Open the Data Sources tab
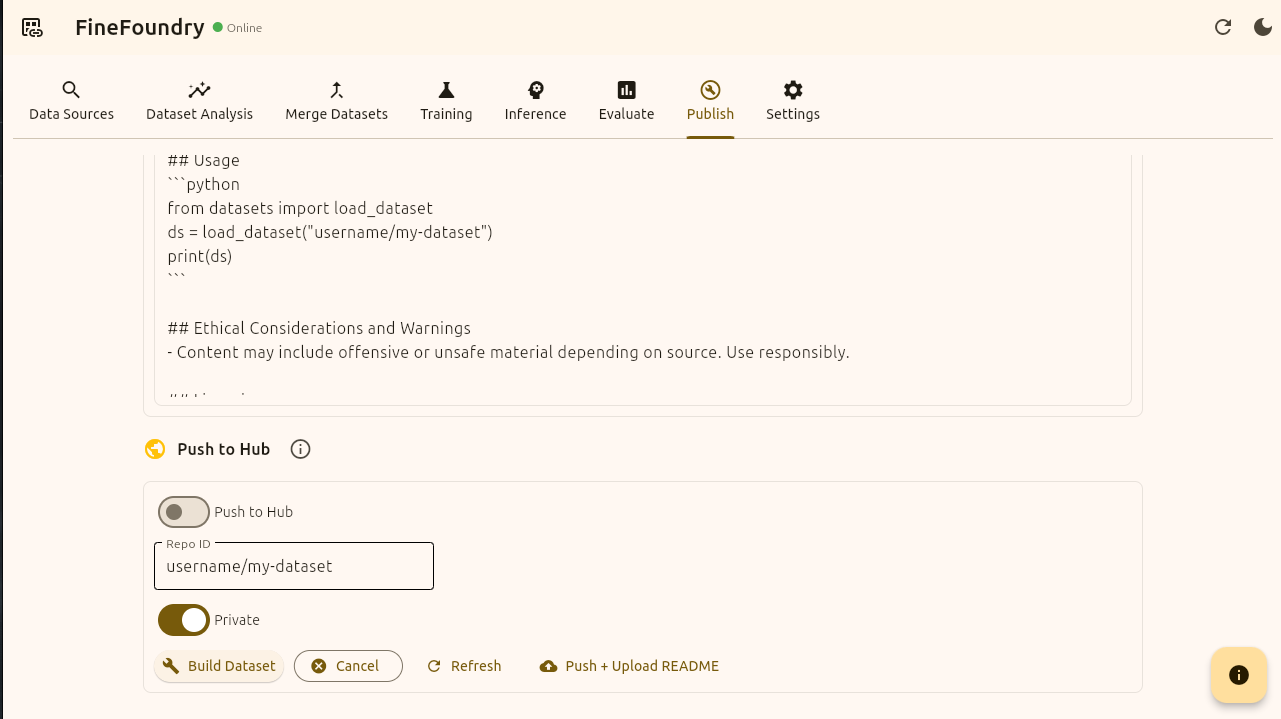Viewport: 1281px width, 719px height. pos(71,101)
